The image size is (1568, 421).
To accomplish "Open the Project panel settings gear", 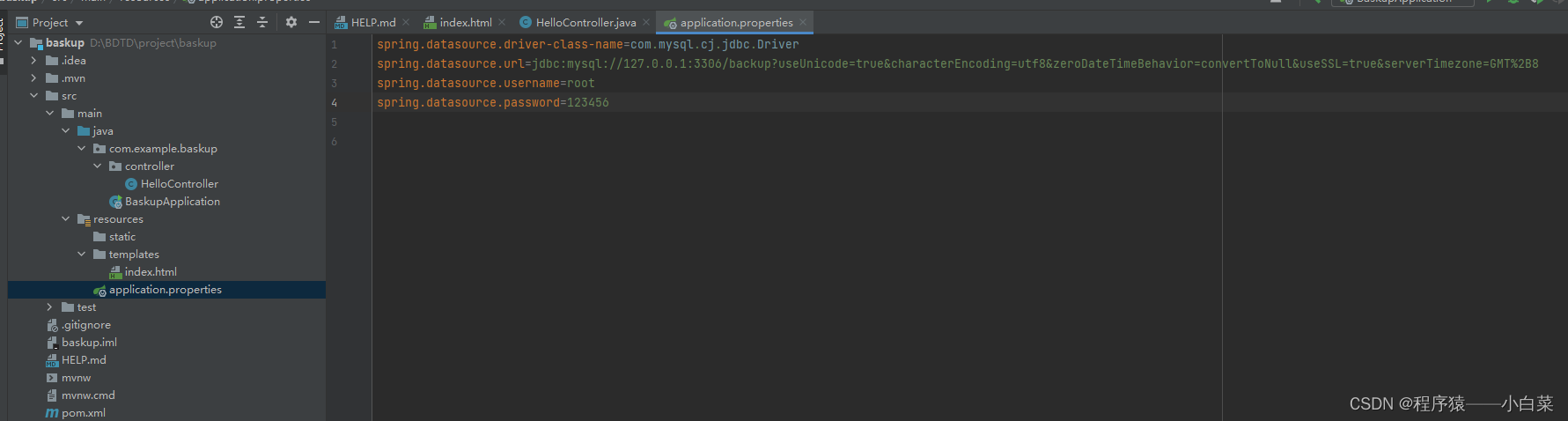I will tap(291, 22).
